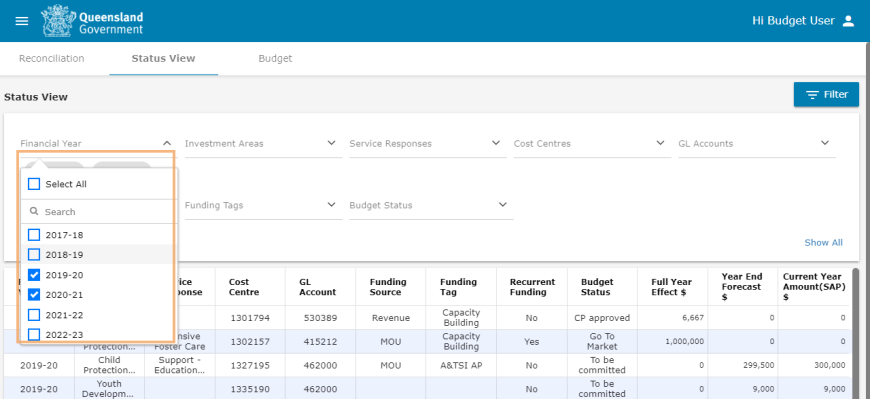Click the search magnifier icon in dropdown
This screenshot has width=870, height=399.
(34, 211)
